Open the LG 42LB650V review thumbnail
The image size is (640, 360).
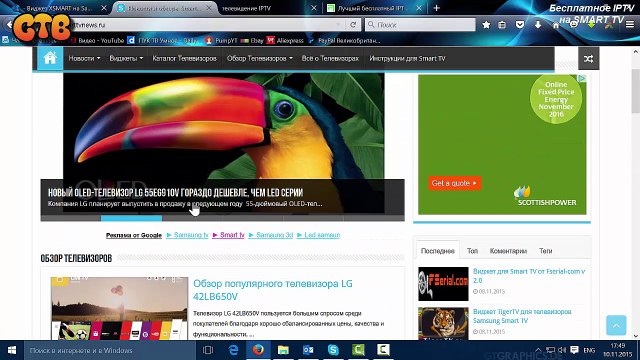119,309
